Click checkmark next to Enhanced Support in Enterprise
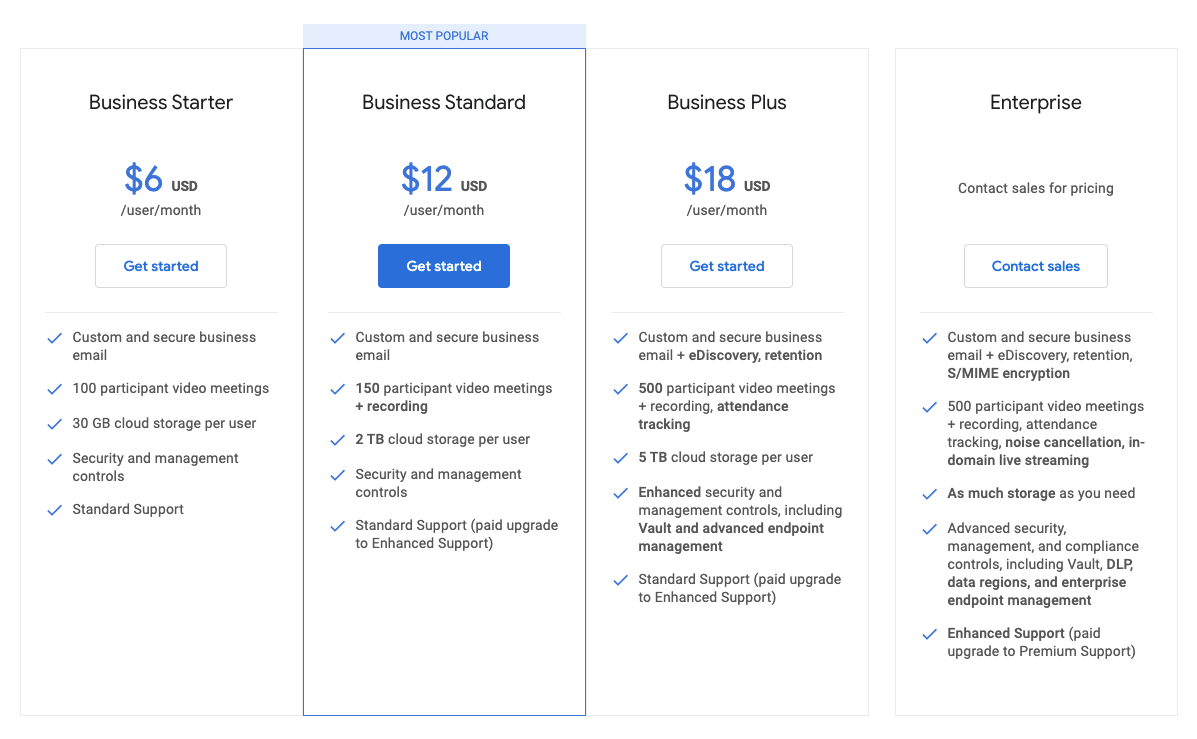The width and height of the screenshot is (1197, 739). coord(931,634)
